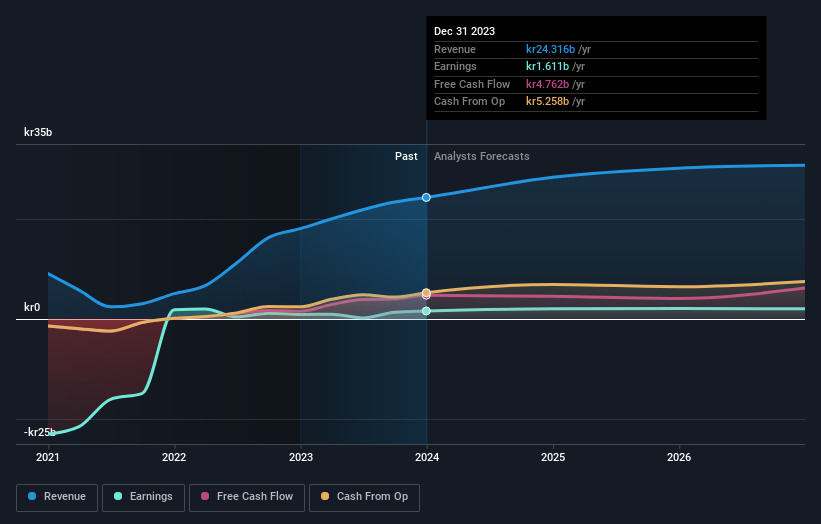Click the 2025 x-axis label
Viewport: 821px width, 524px height.
tap(553, 458)
